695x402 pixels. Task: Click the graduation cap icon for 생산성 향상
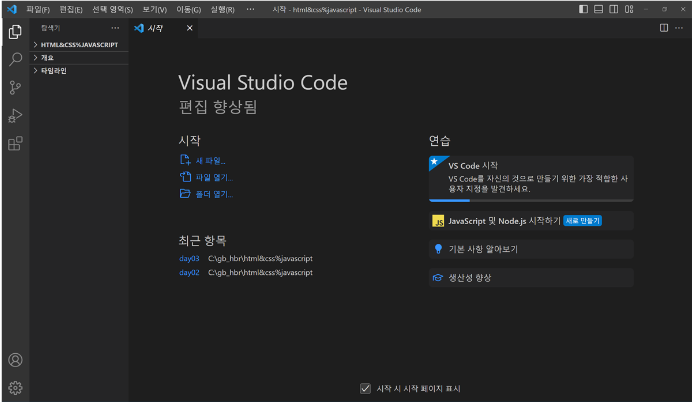point(438,278)
